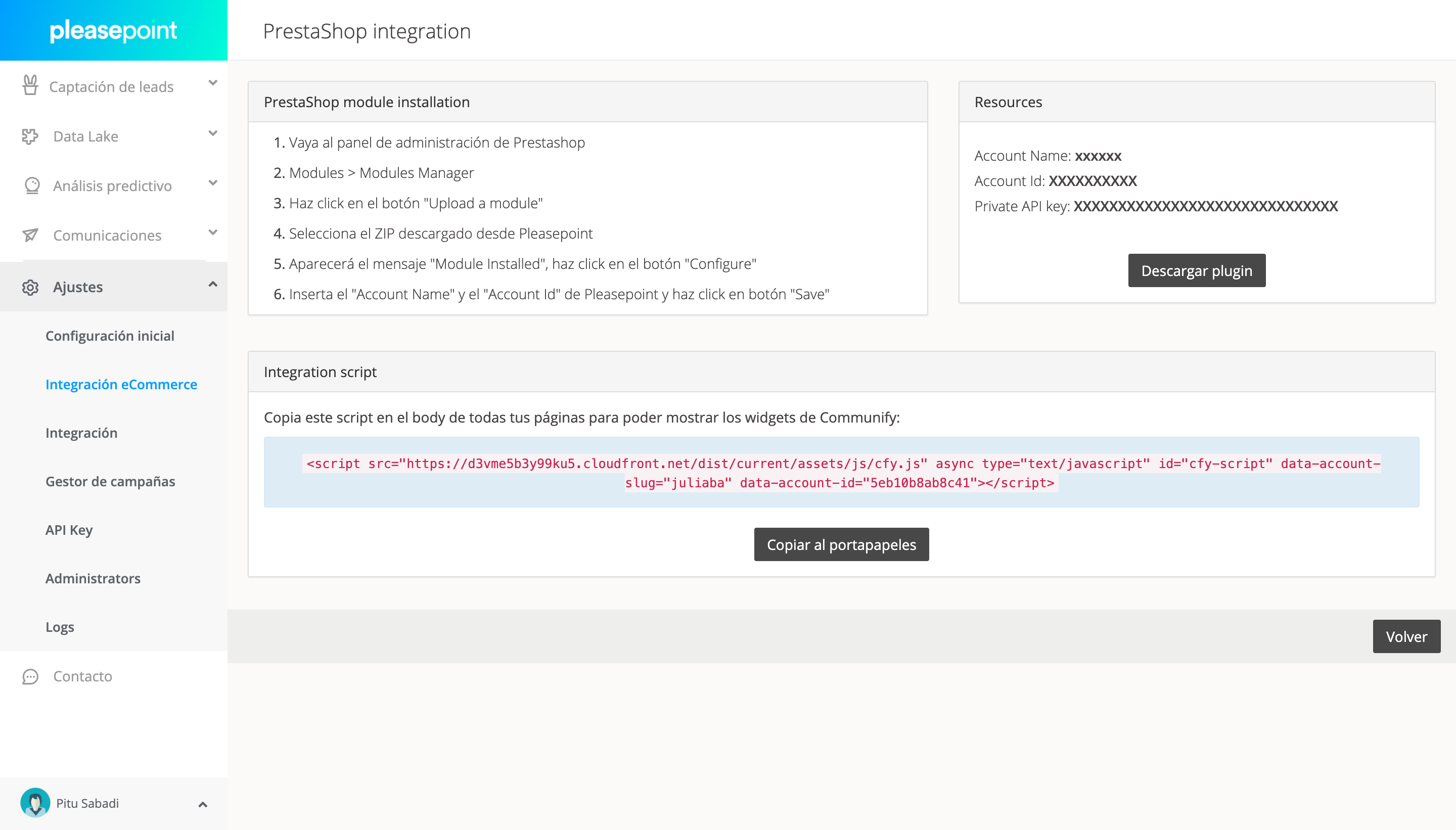
Task: Expand the Data Lake submenu arrow
Action: tap(213, 133)
